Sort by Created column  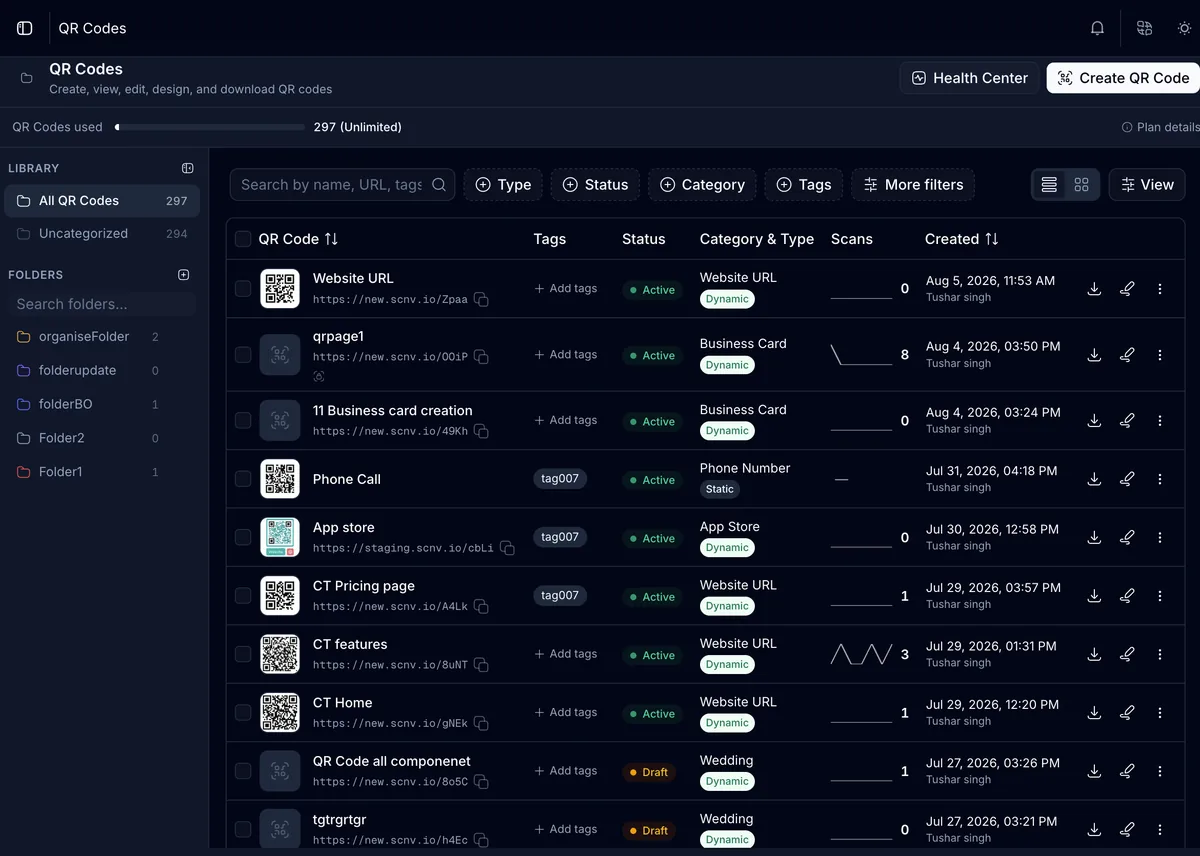click(962, 239)
